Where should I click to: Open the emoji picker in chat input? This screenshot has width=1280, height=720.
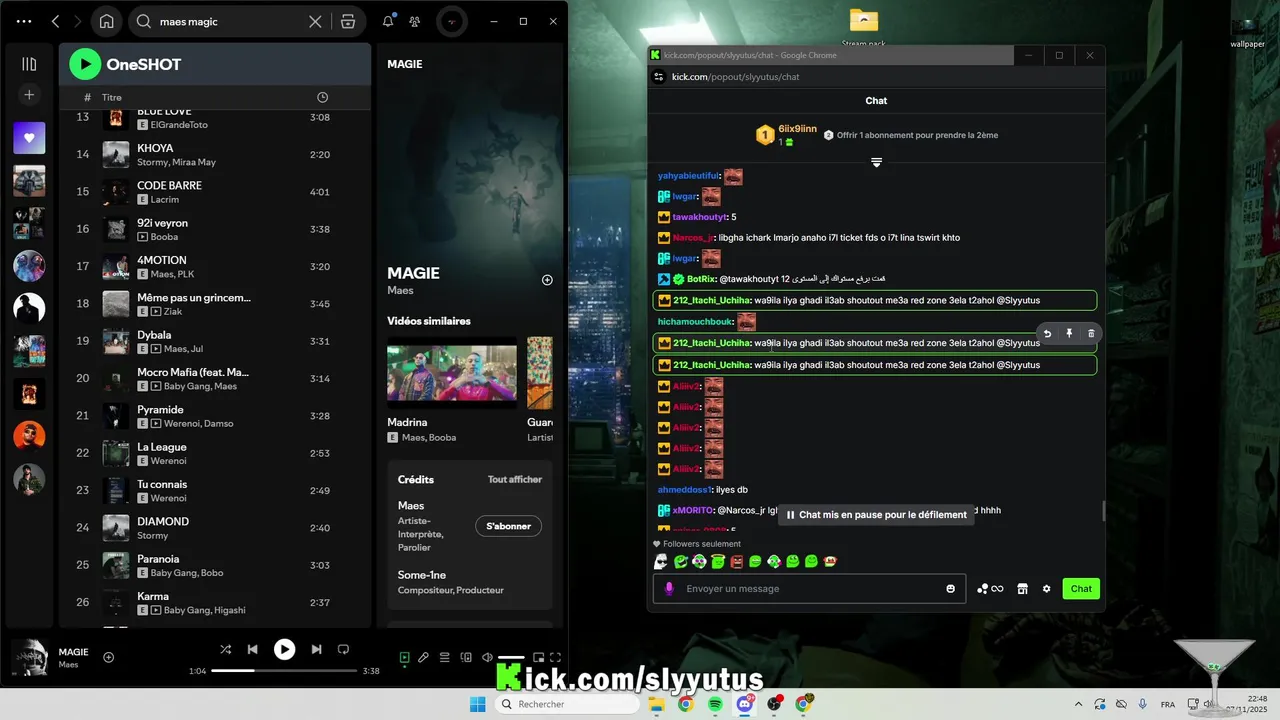tap(951, 589)
